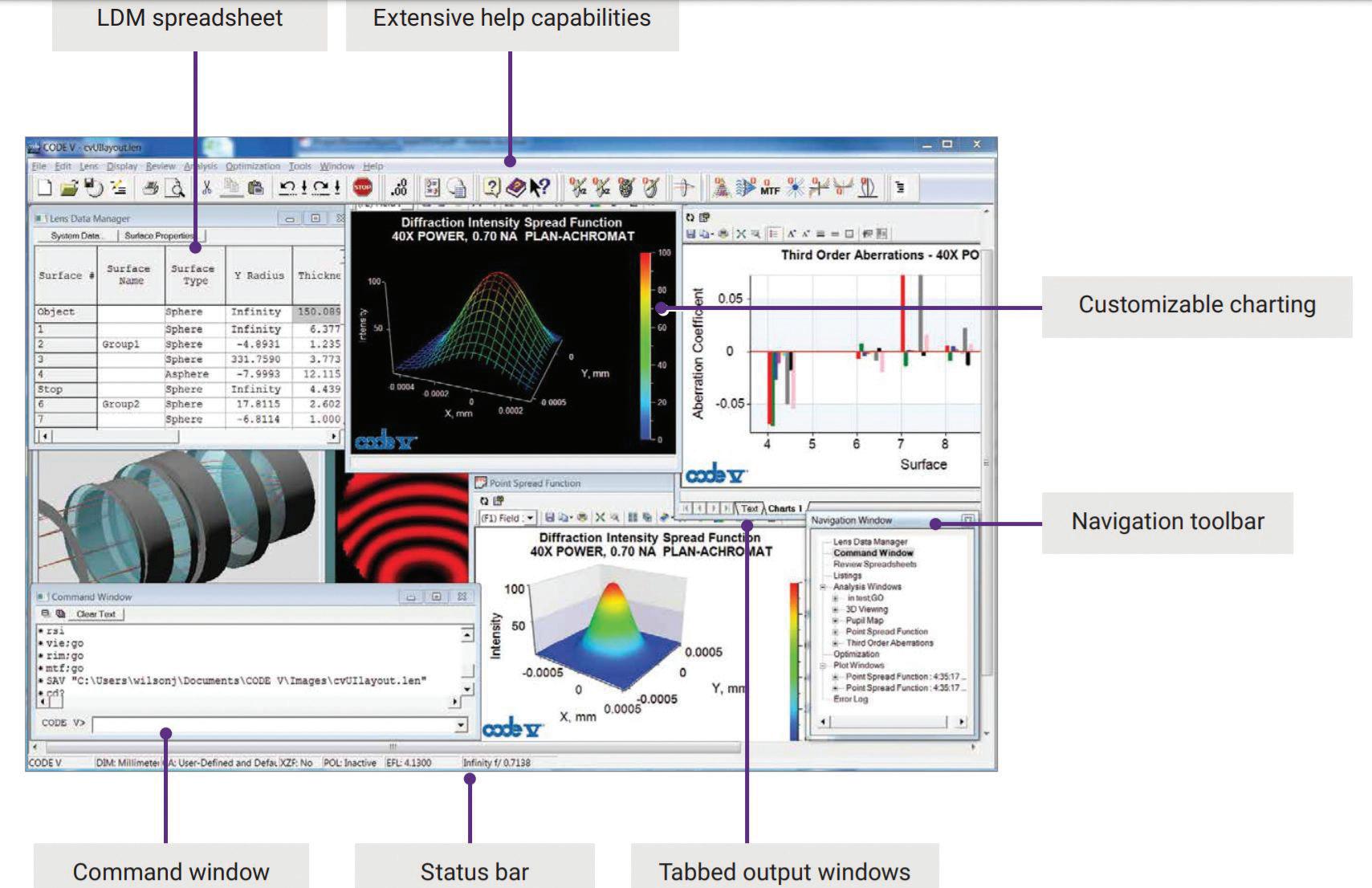The width and height of the screenshot is (1372, 888).
Task: Expand Third Order Aberrations tree node
Action: 835,643
